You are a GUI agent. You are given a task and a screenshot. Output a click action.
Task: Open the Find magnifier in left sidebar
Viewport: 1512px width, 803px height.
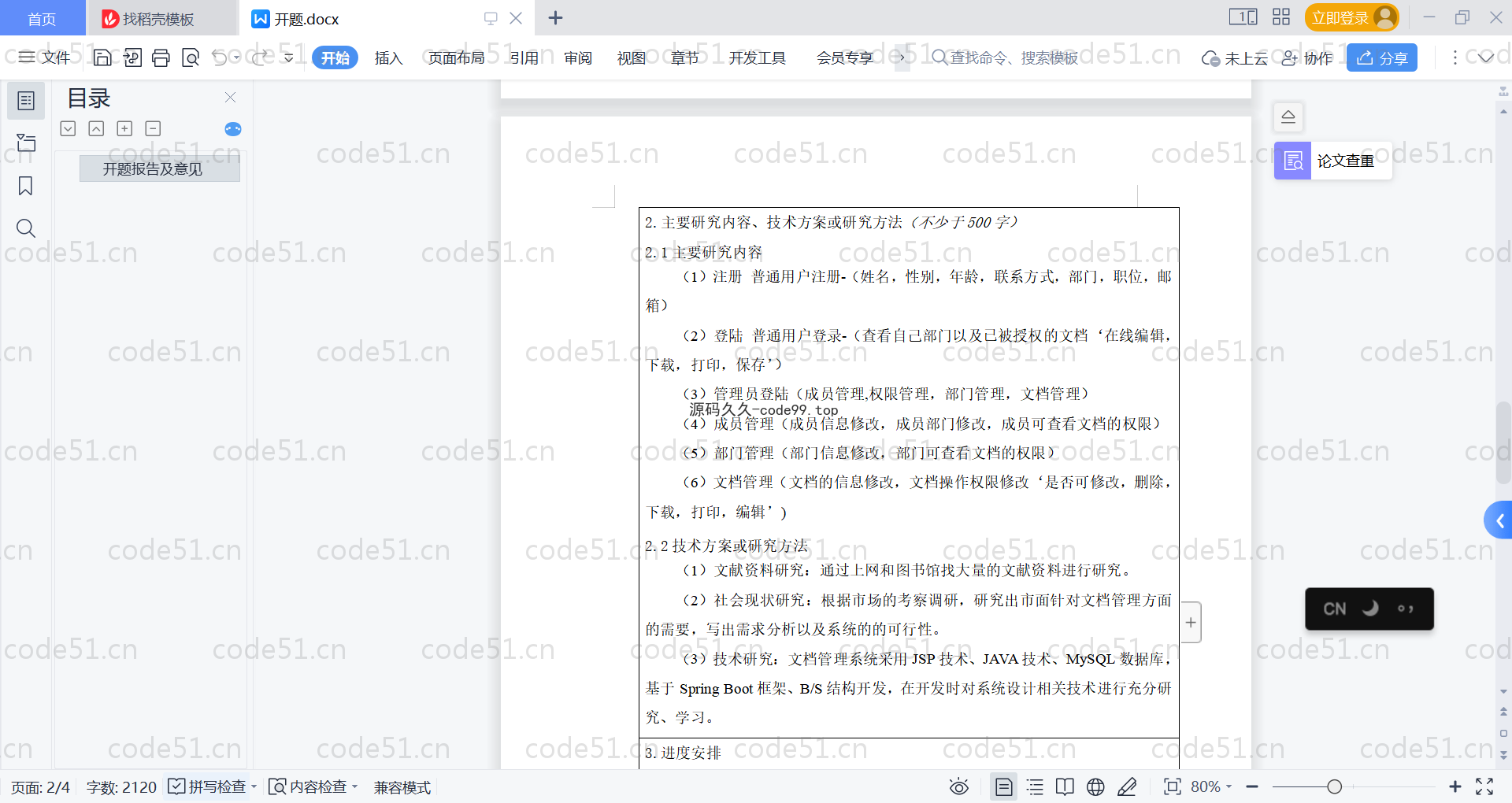26,228
